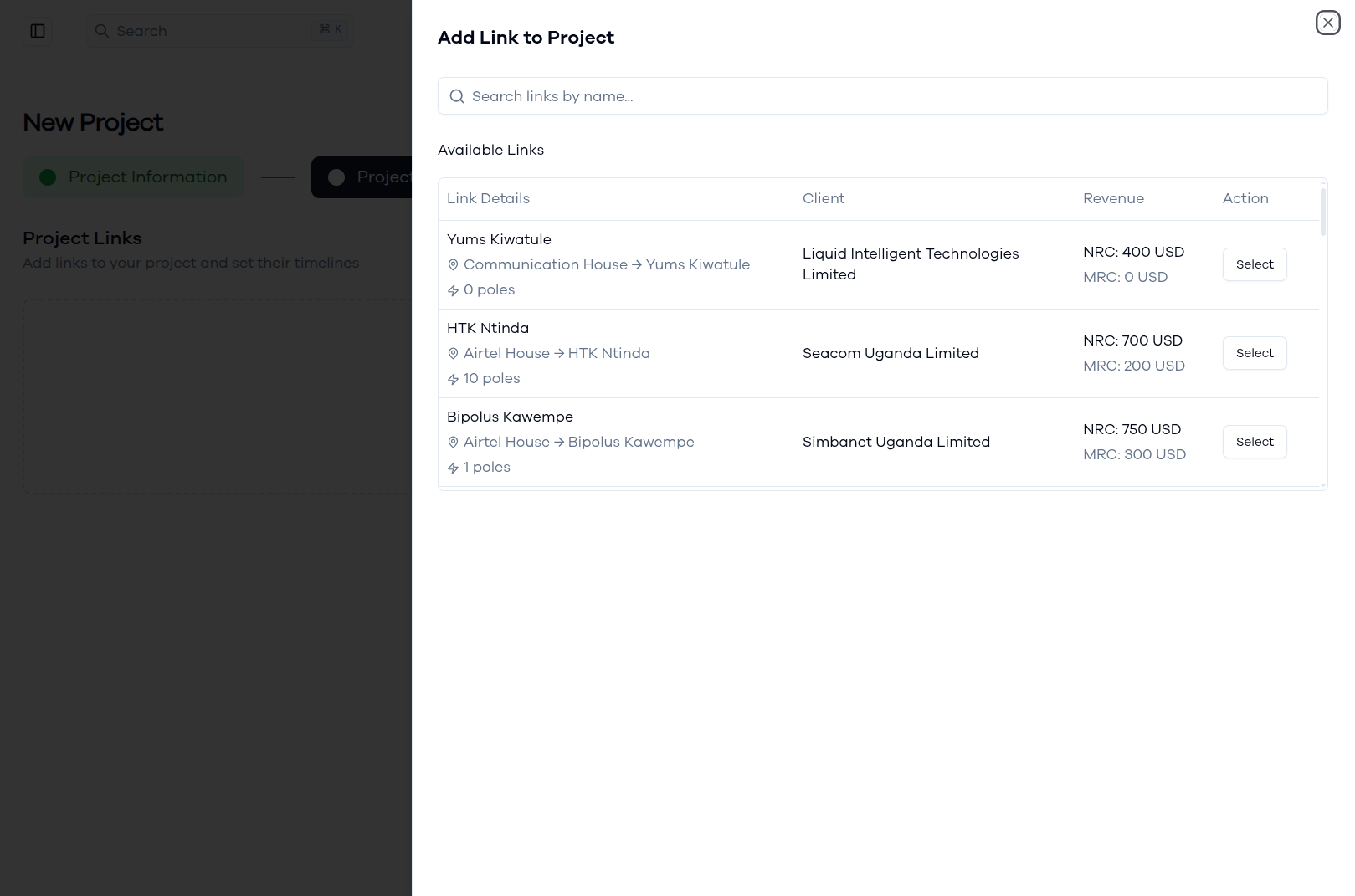Click the bolt icon beside 1 poles

(453, 468)
